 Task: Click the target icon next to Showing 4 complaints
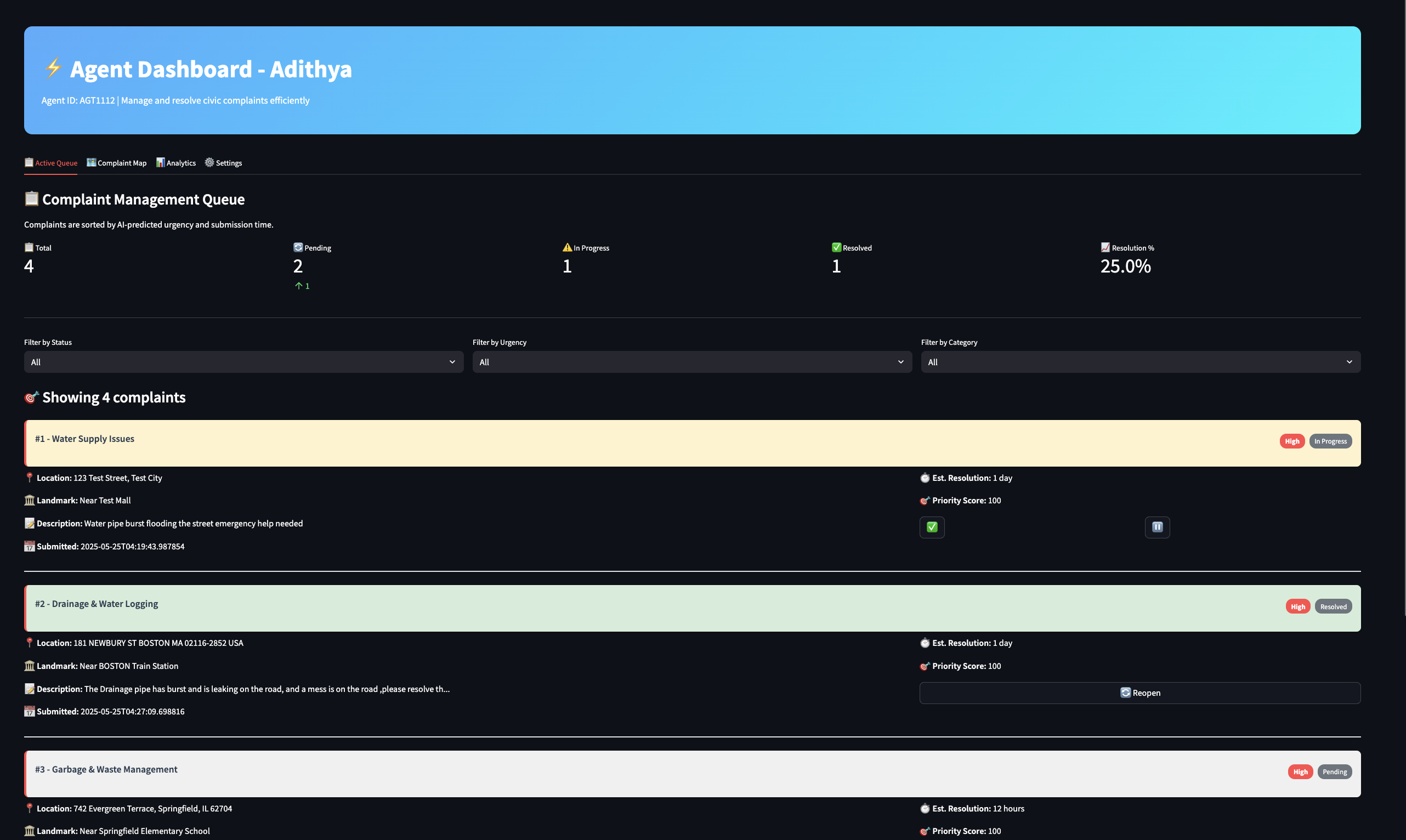pos(31,397)
